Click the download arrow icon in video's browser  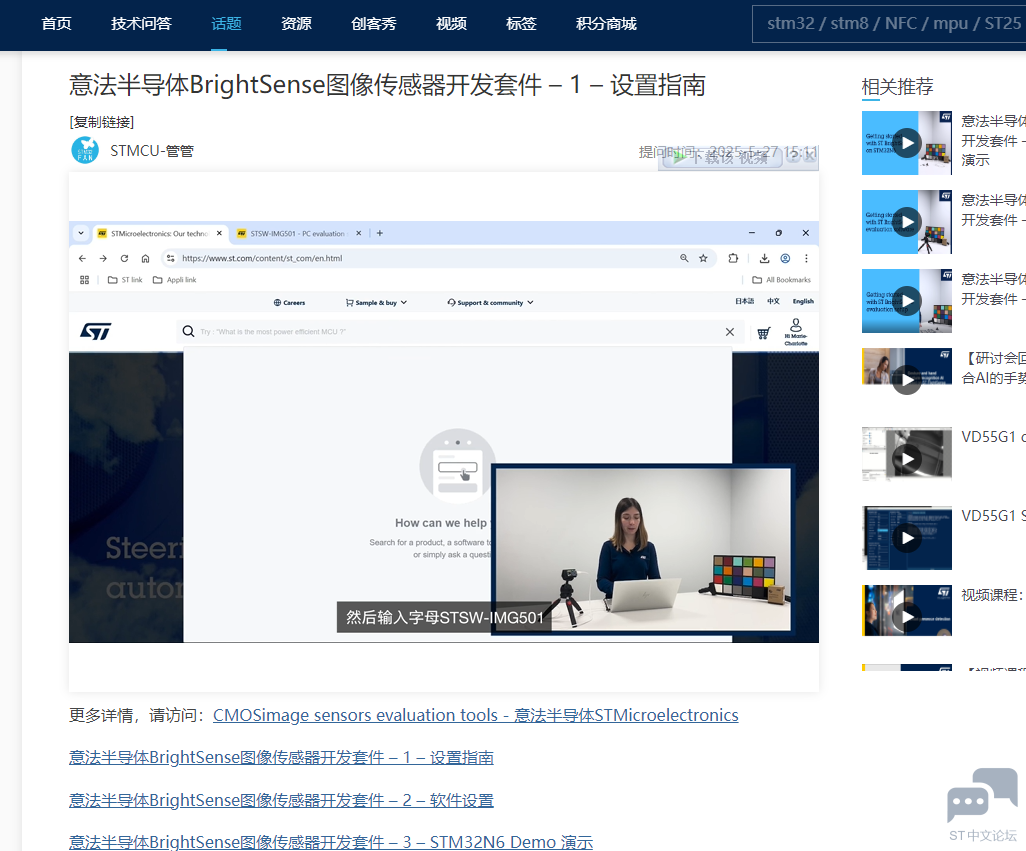coord(764,258)
